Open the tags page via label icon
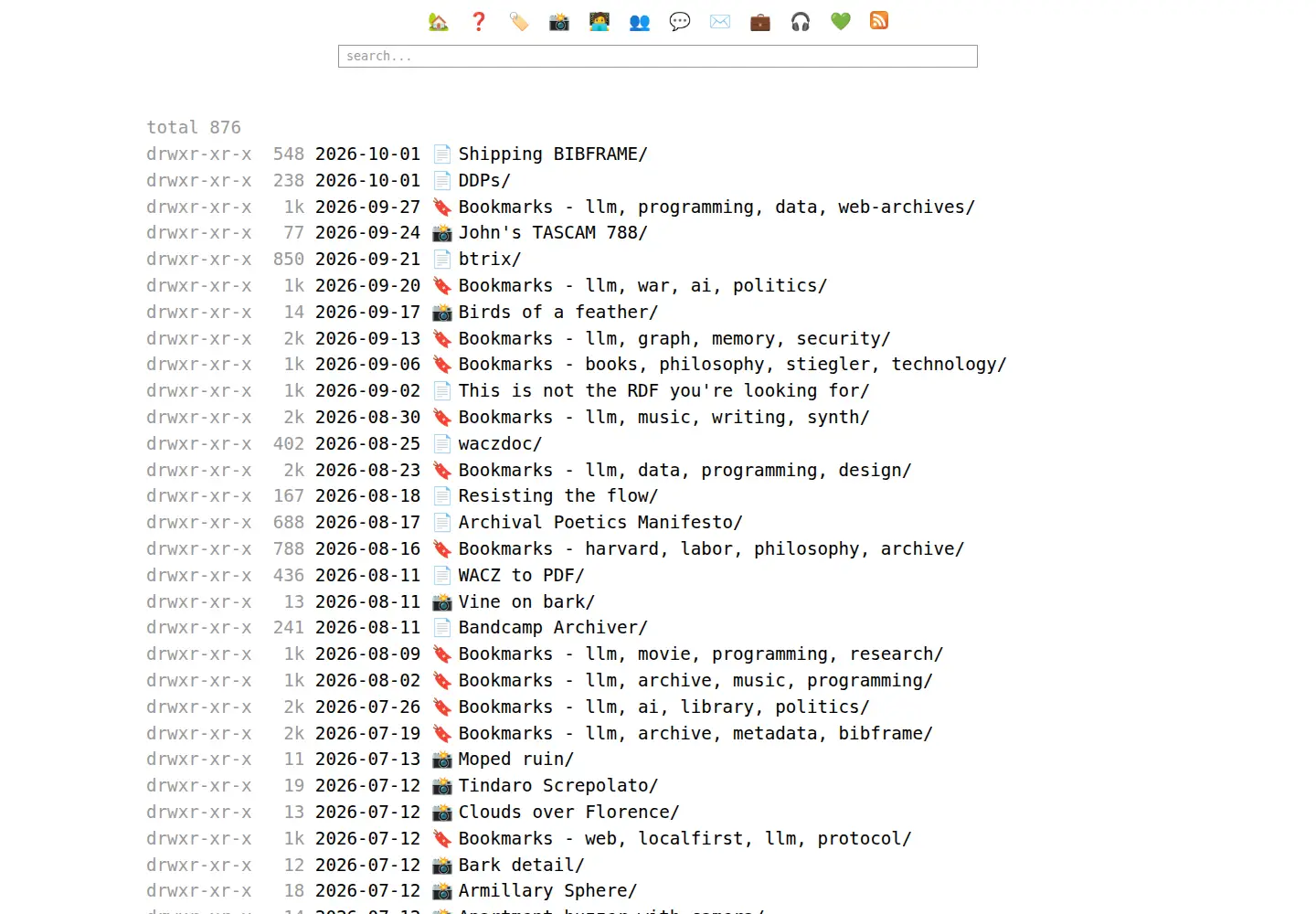This screenshot has width=1316, height=914. (x=519, y=21)
